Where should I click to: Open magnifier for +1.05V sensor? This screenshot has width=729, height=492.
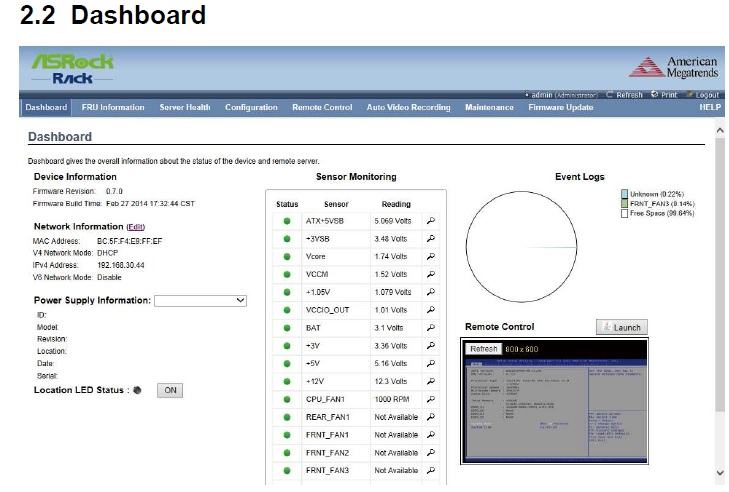pyautogui.click(x=431, y=292)
